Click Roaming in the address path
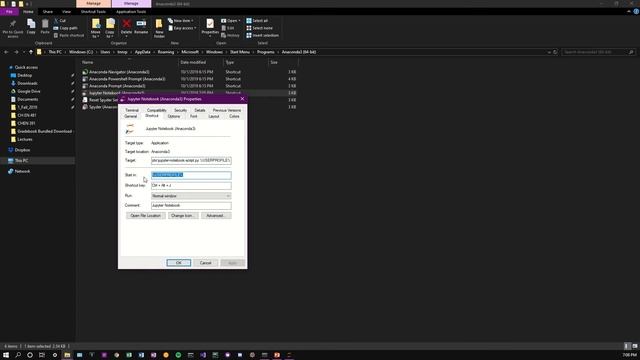640x360 pixels. [166, 52]
